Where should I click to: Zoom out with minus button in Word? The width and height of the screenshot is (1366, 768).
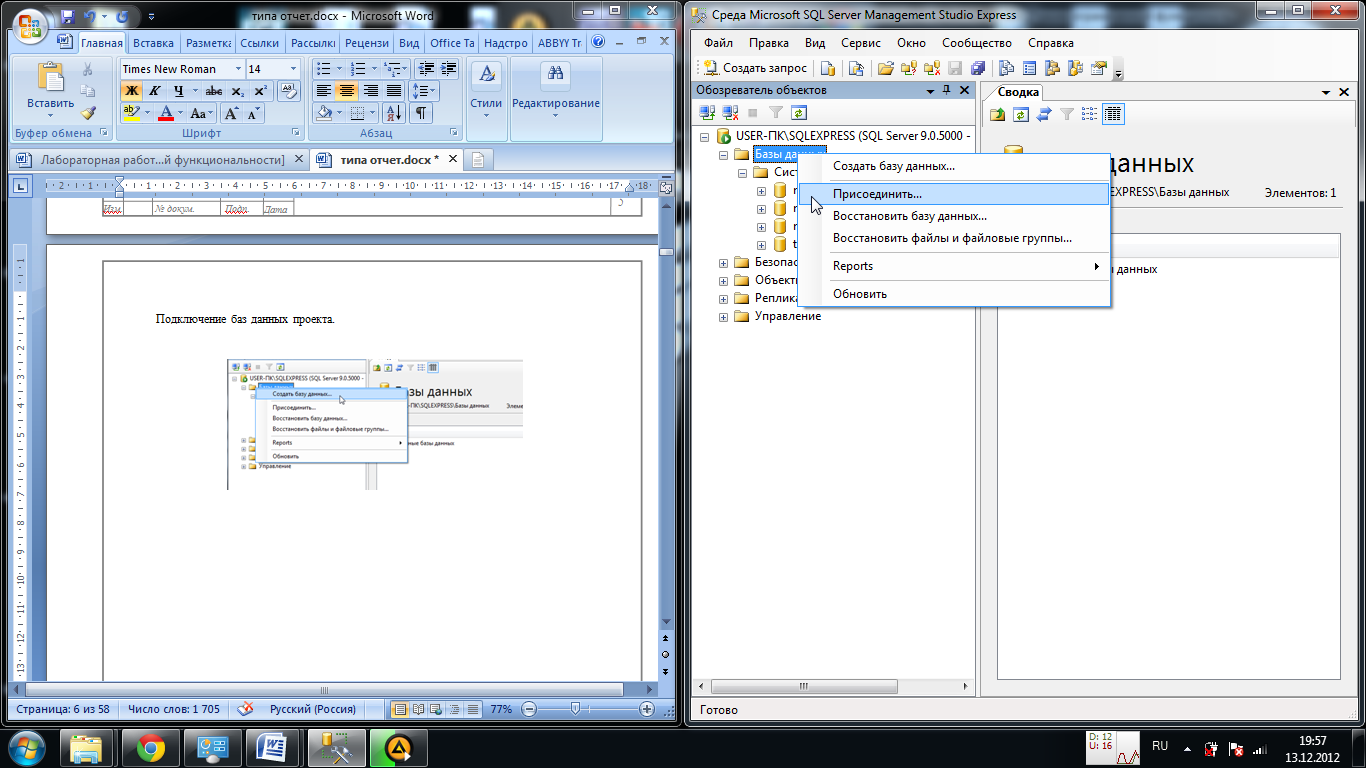pos(529,709)
